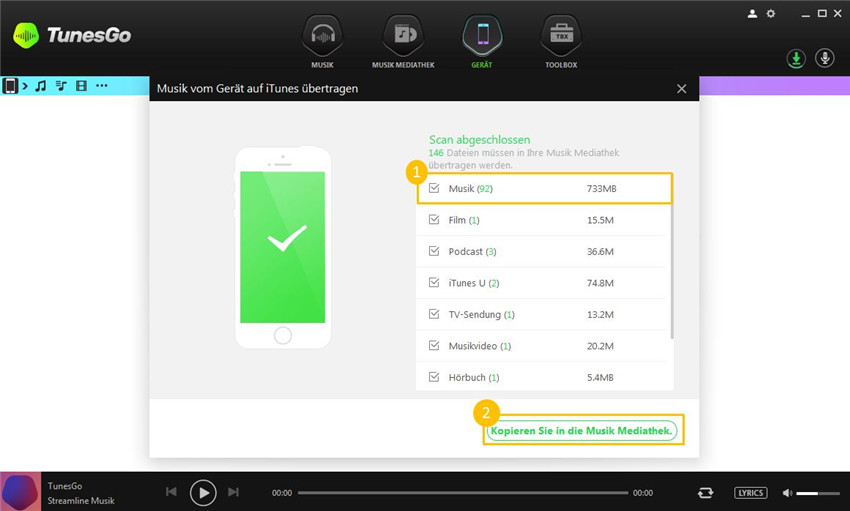Image resolution: width=850 pixels, height=511 pixels.
Task: Play the current track
Action: click(203, 493)
